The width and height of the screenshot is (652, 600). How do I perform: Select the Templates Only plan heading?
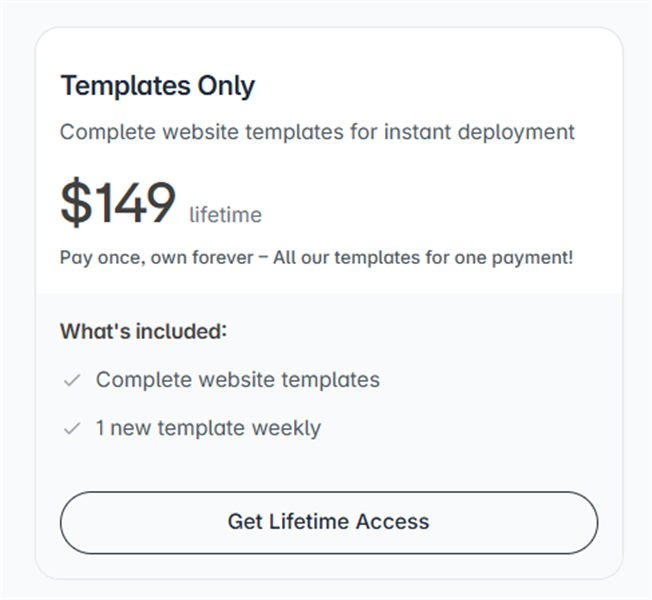coord(158,86)
